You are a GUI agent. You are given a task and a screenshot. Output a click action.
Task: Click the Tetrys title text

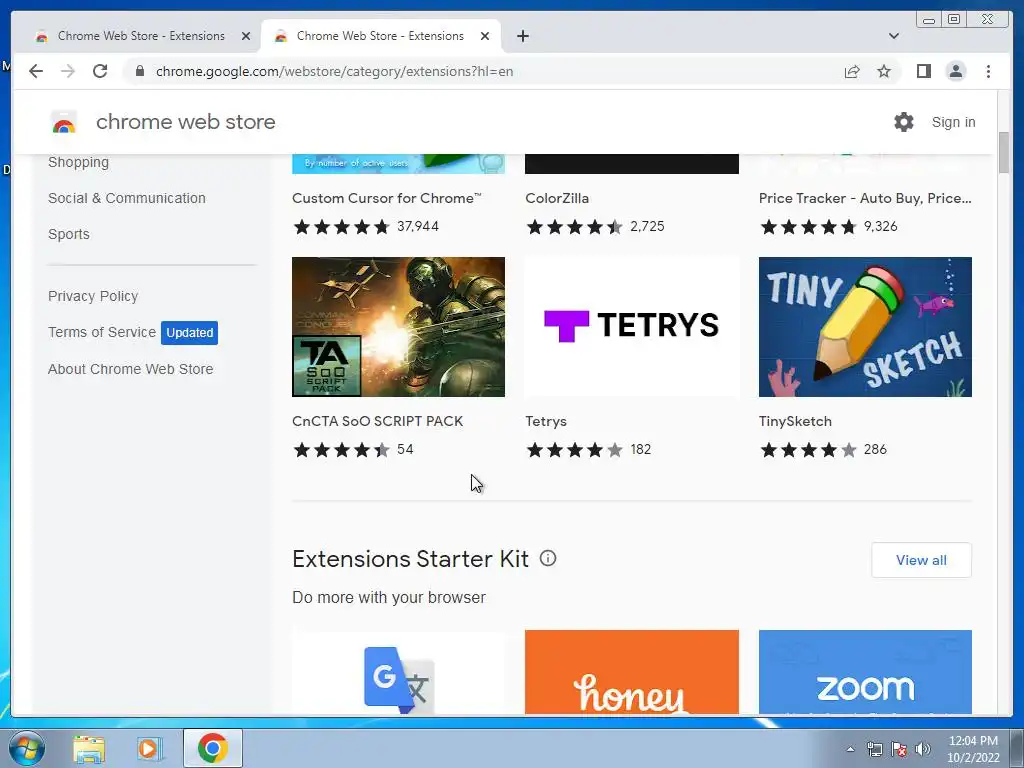coord(546,421)
